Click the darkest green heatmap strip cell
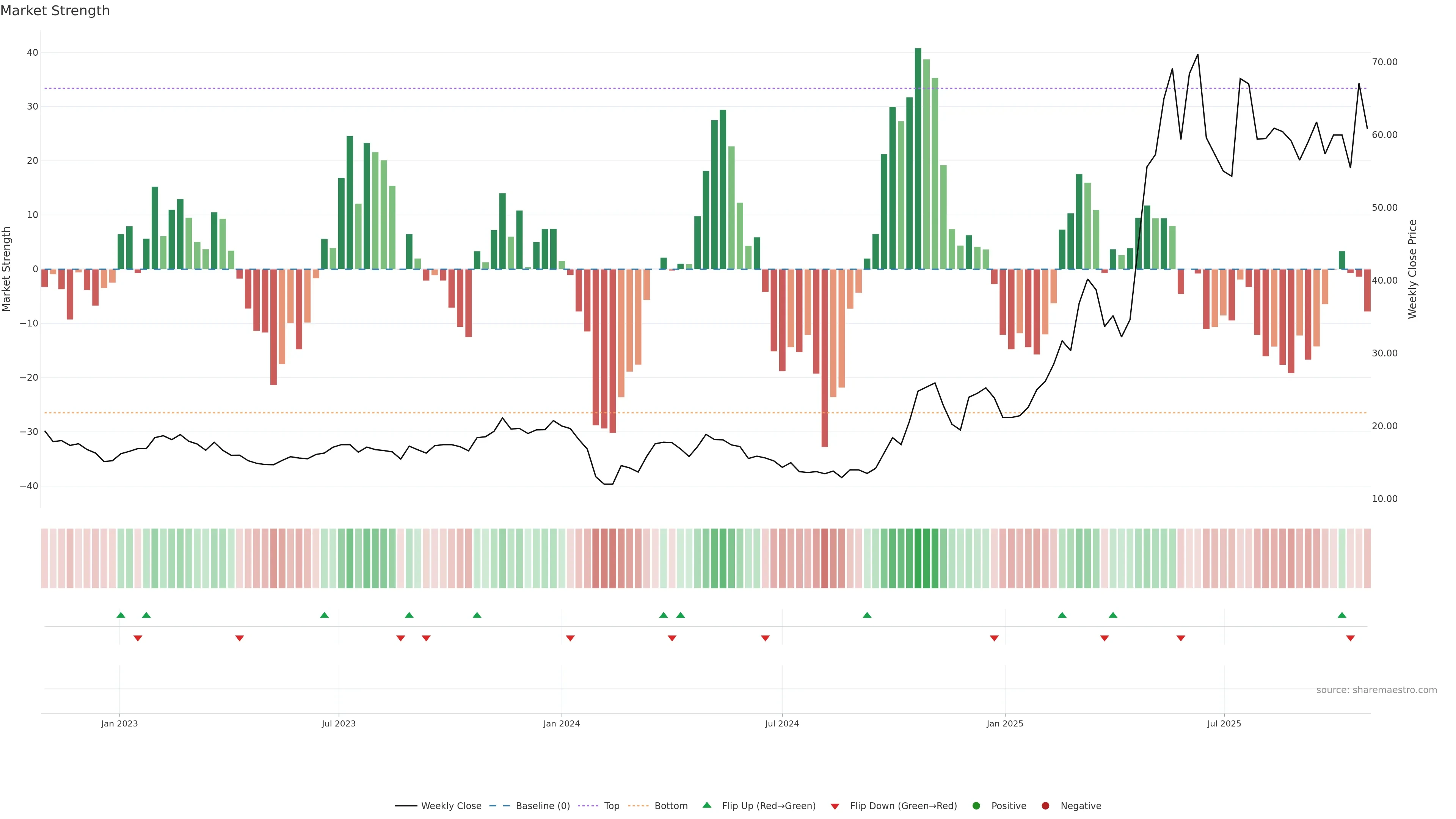The image size is (1456, 819). coord(918,558)
